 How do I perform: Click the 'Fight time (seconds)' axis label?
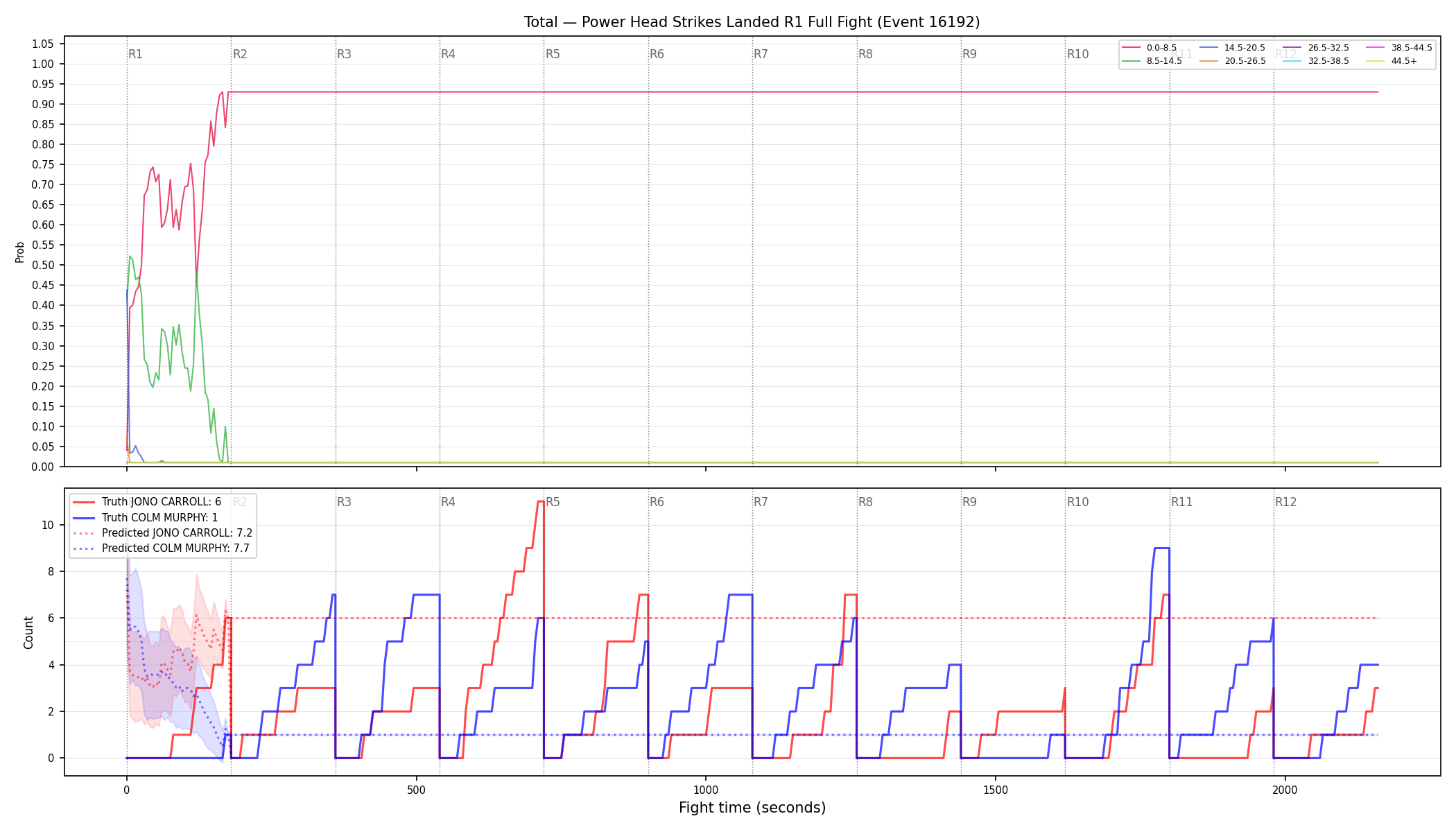pos(752,808)
